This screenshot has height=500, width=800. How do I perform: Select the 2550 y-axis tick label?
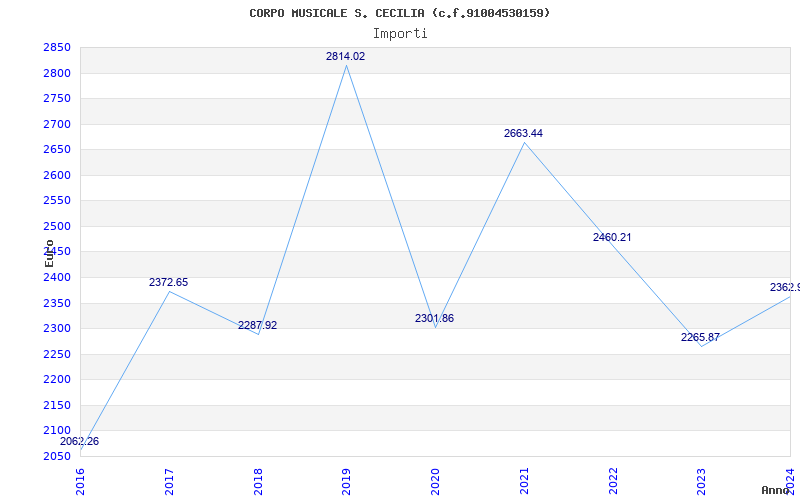click(x=57, y=201)
